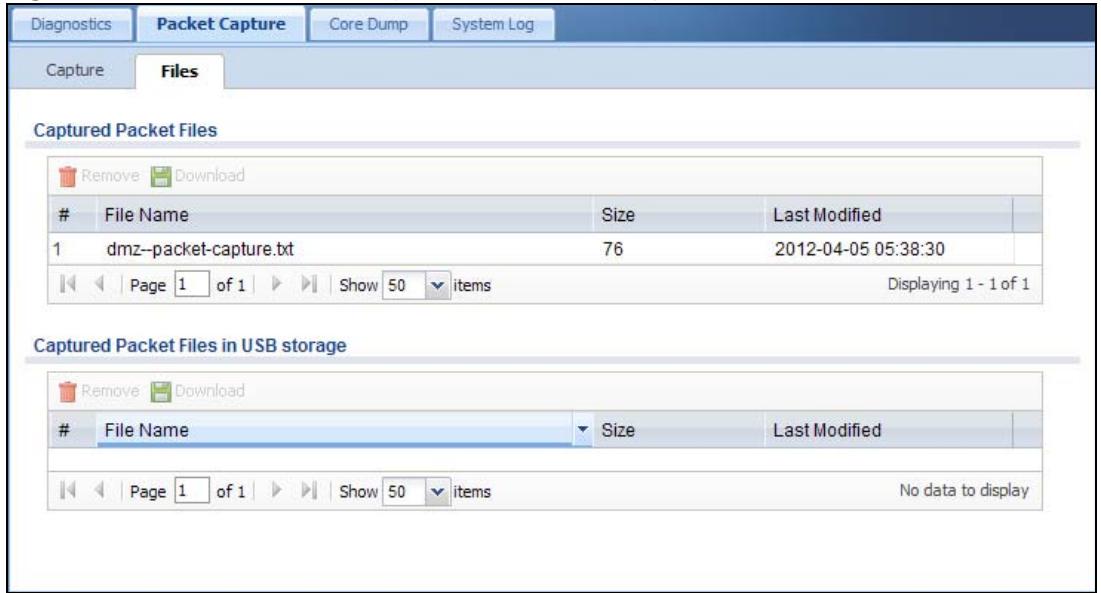Screen dimensions: 1101x593
Task: Go to previous page in Captured Packet Files
Action: [x=100, y=284]
